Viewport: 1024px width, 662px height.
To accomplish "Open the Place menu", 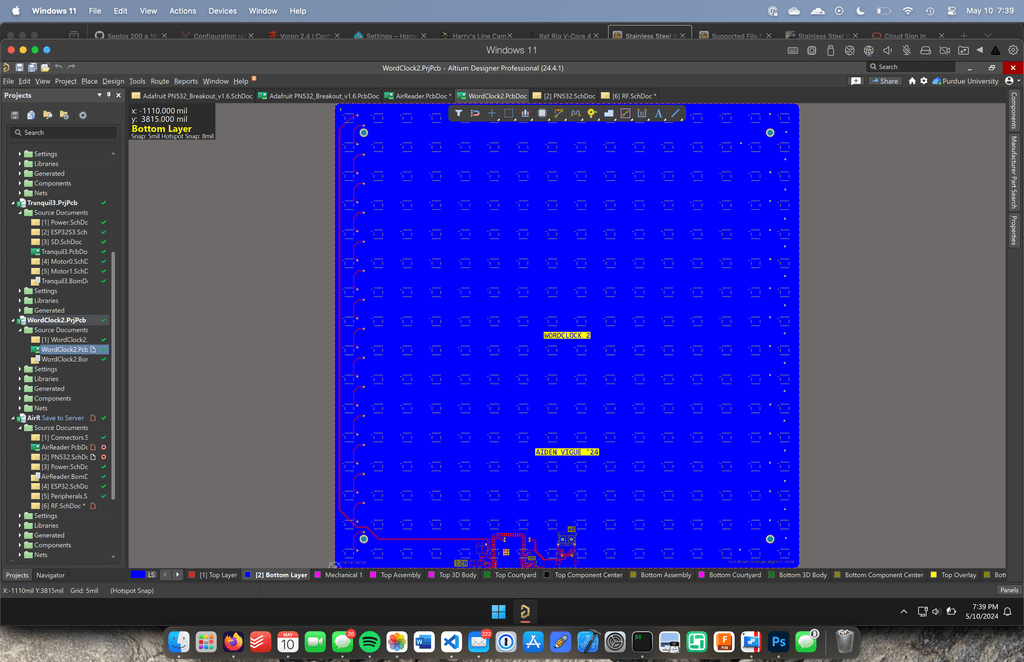I will tap(89, 82).
